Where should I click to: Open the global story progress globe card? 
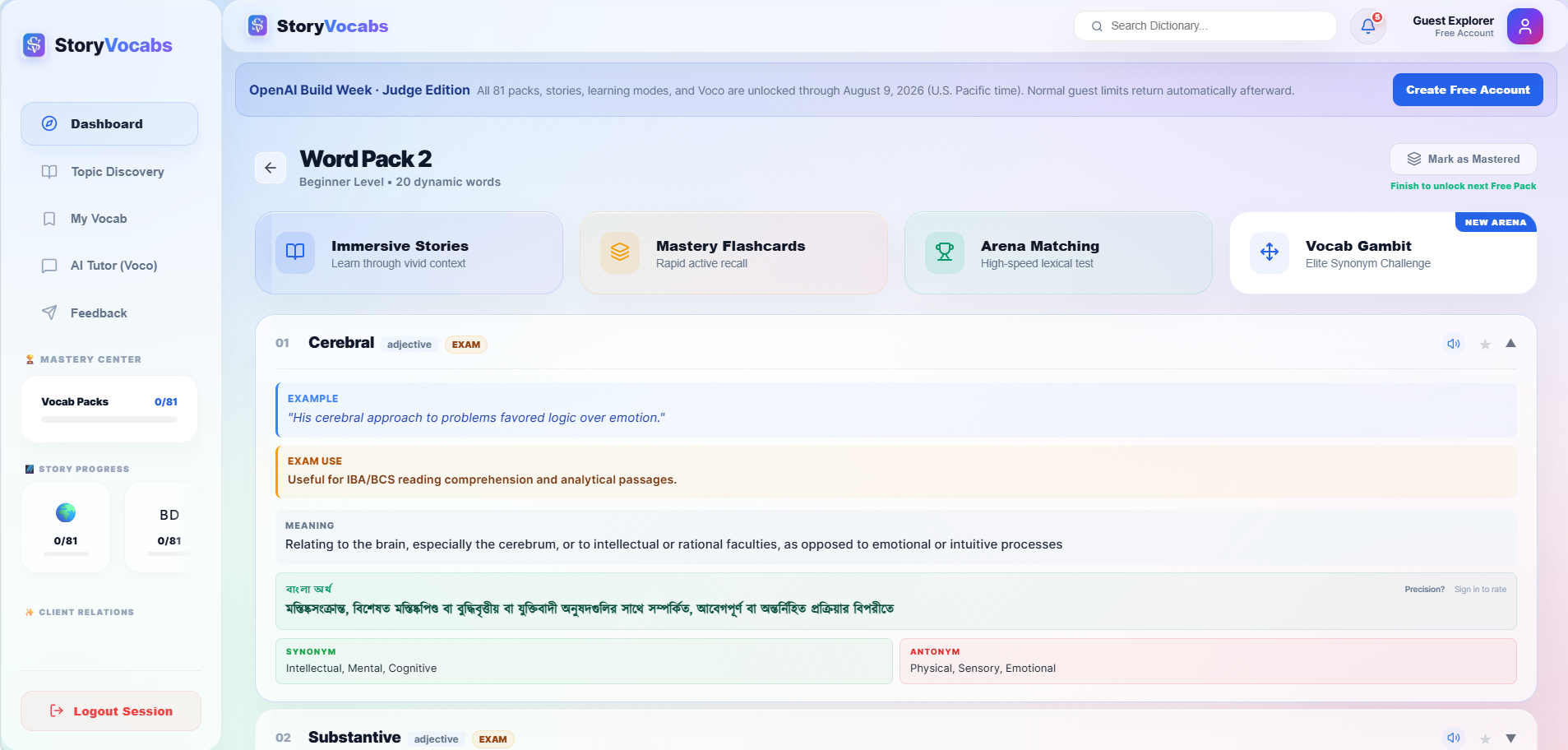(x=66, y=527)
